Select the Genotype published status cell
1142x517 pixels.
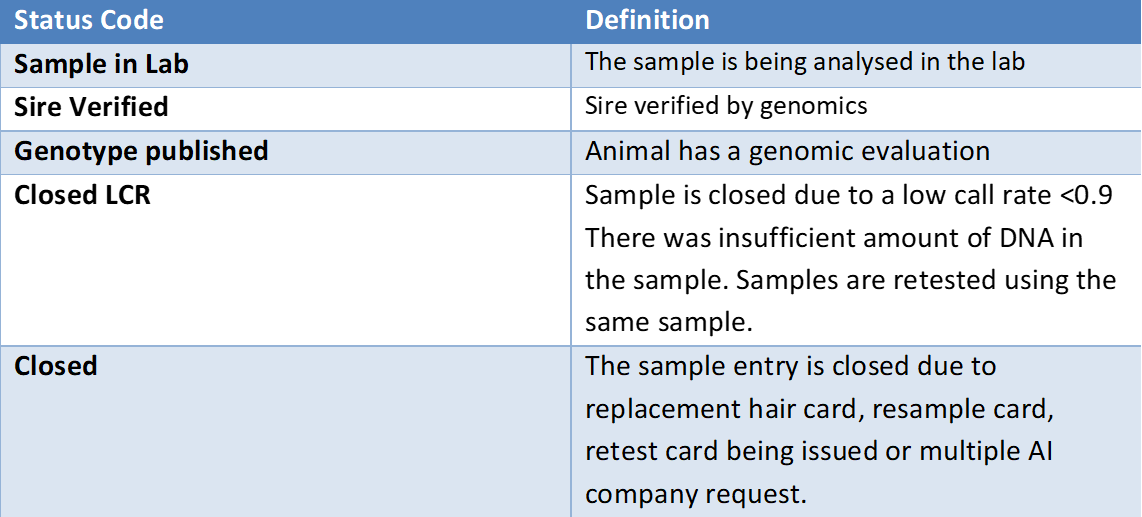pos(286,151)
